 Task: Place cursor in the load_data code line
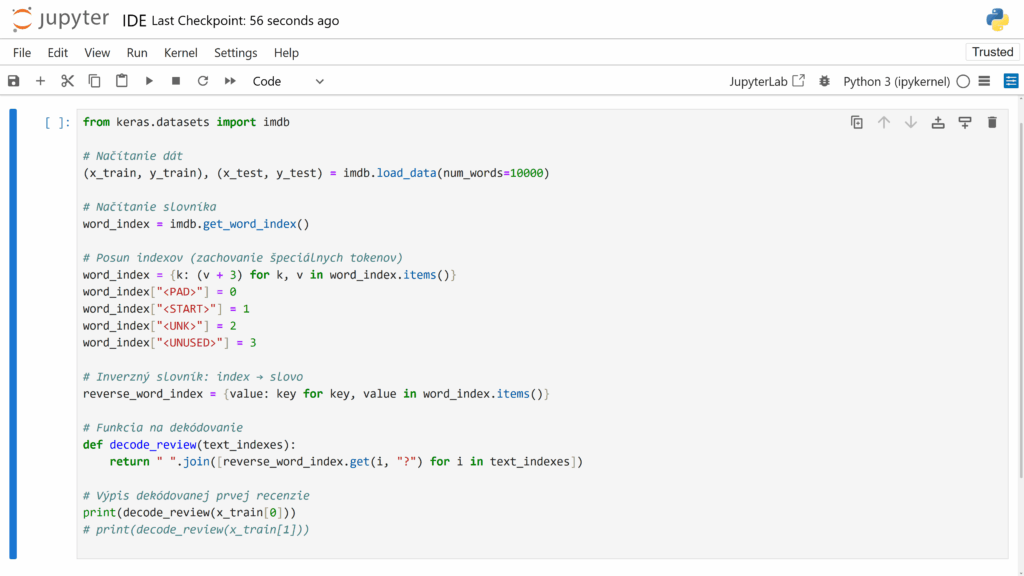coord(316,173)
